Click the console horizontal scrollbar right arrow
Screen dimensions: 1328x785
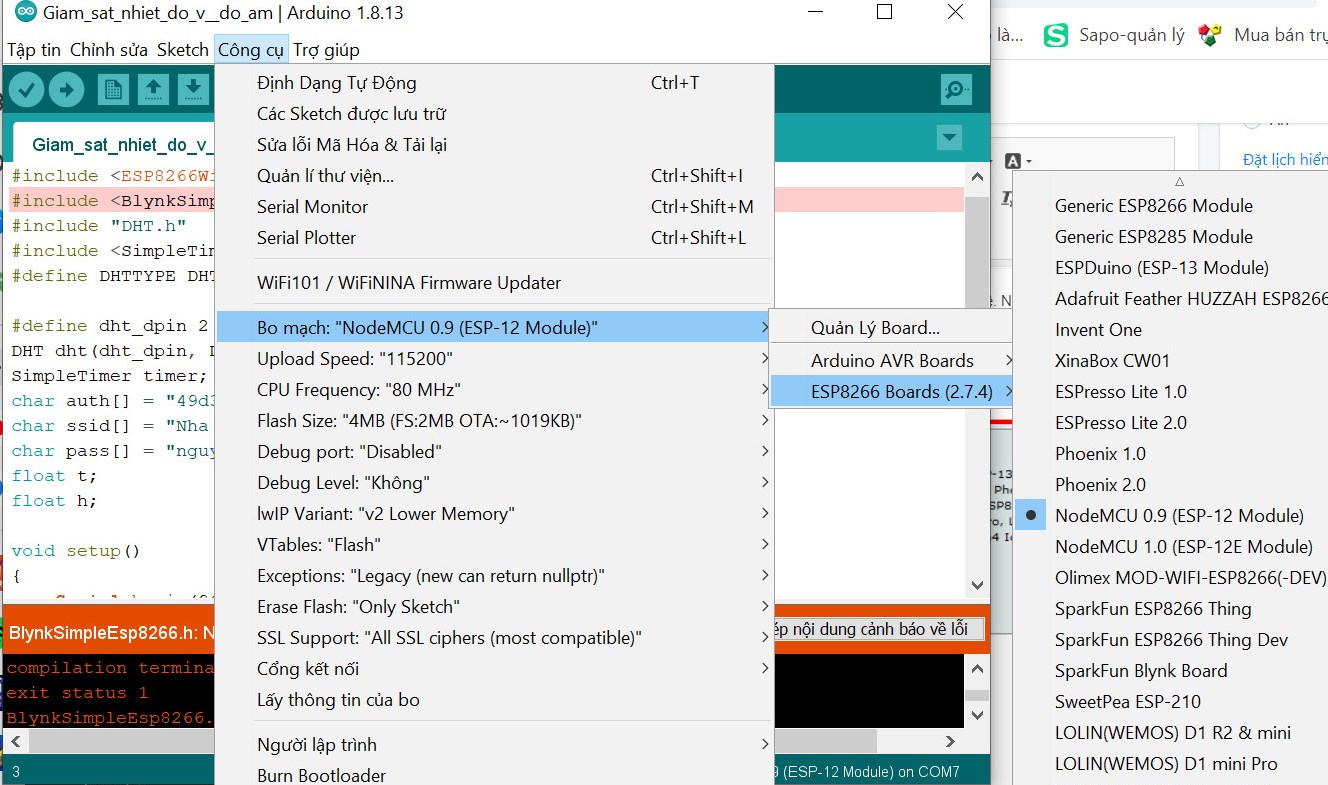952,741
